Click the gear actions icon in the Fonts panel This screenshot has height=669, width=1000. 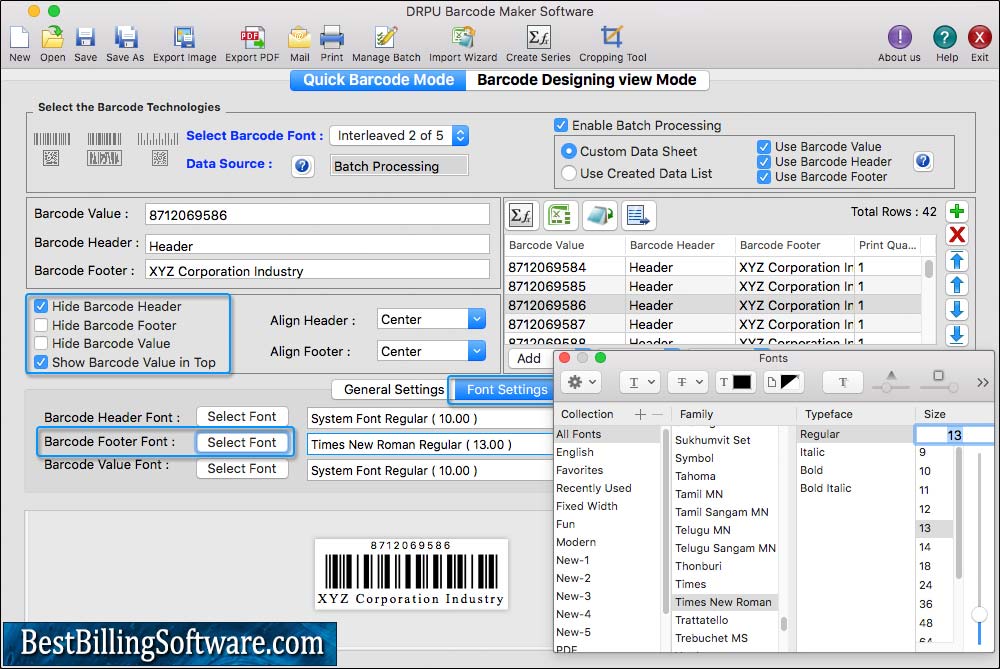coord(581,382)
